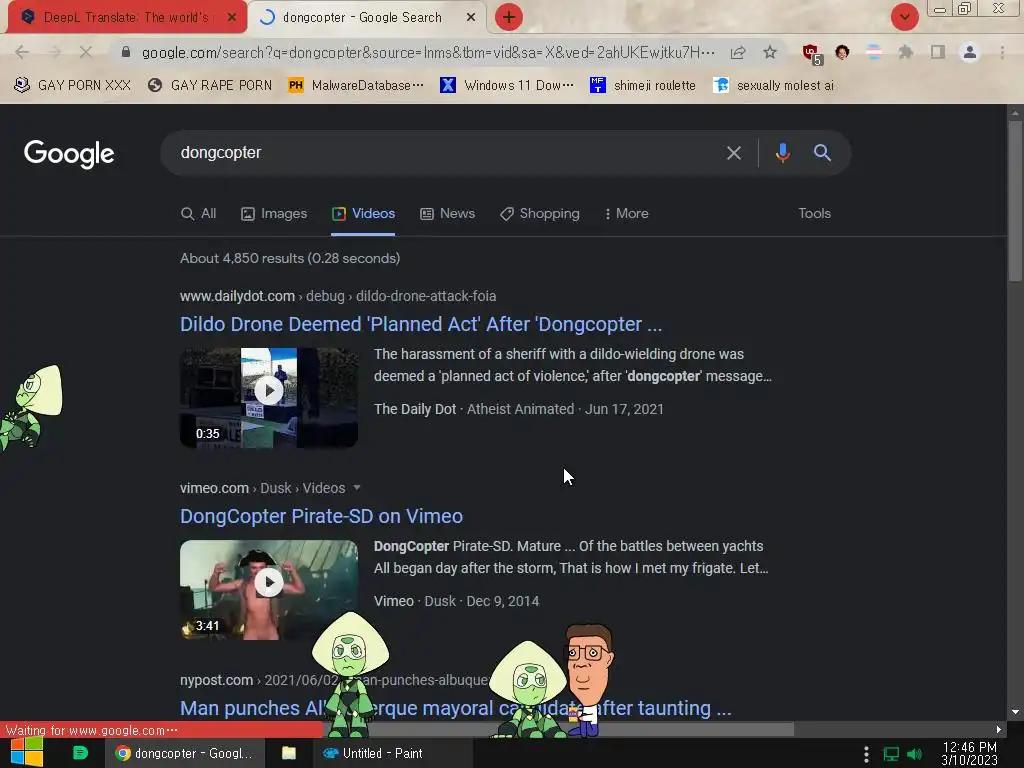This screenshot has width=1024, height=768.
Task: Stop loading the page with the X button
Action: click(86, 52)
